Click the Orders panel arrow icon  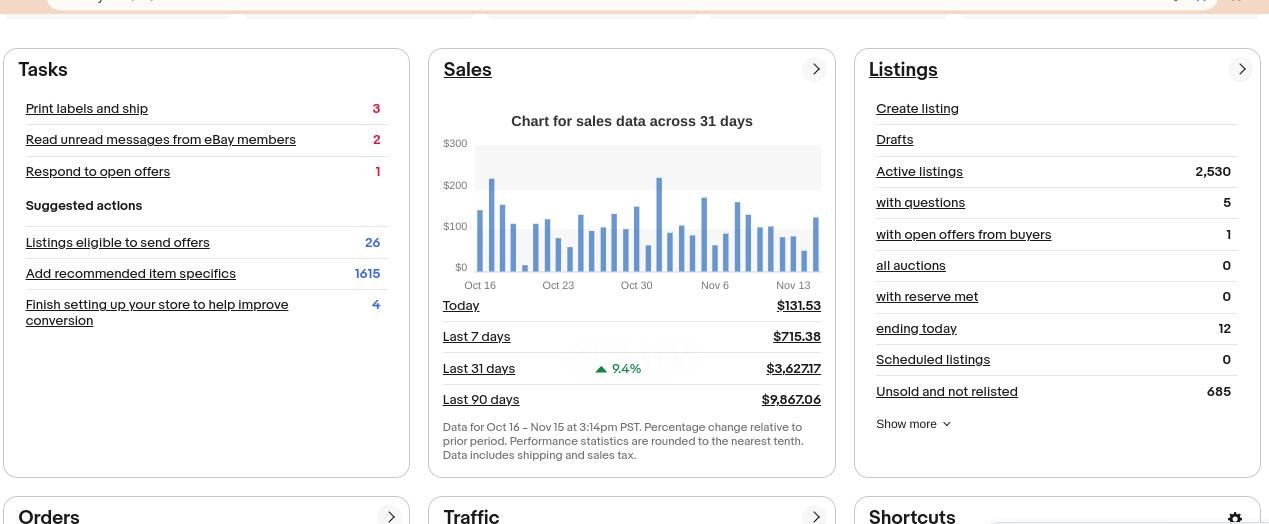pos(390,516)
